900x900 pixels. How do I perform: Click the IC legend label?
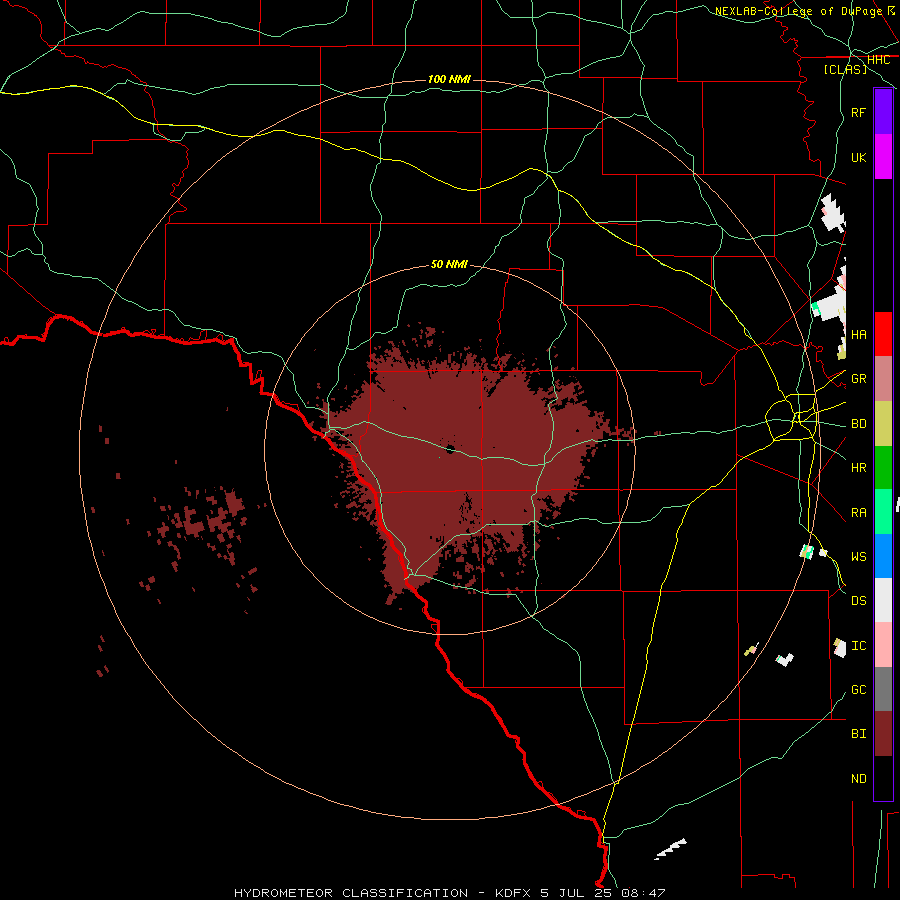(858, 646)
